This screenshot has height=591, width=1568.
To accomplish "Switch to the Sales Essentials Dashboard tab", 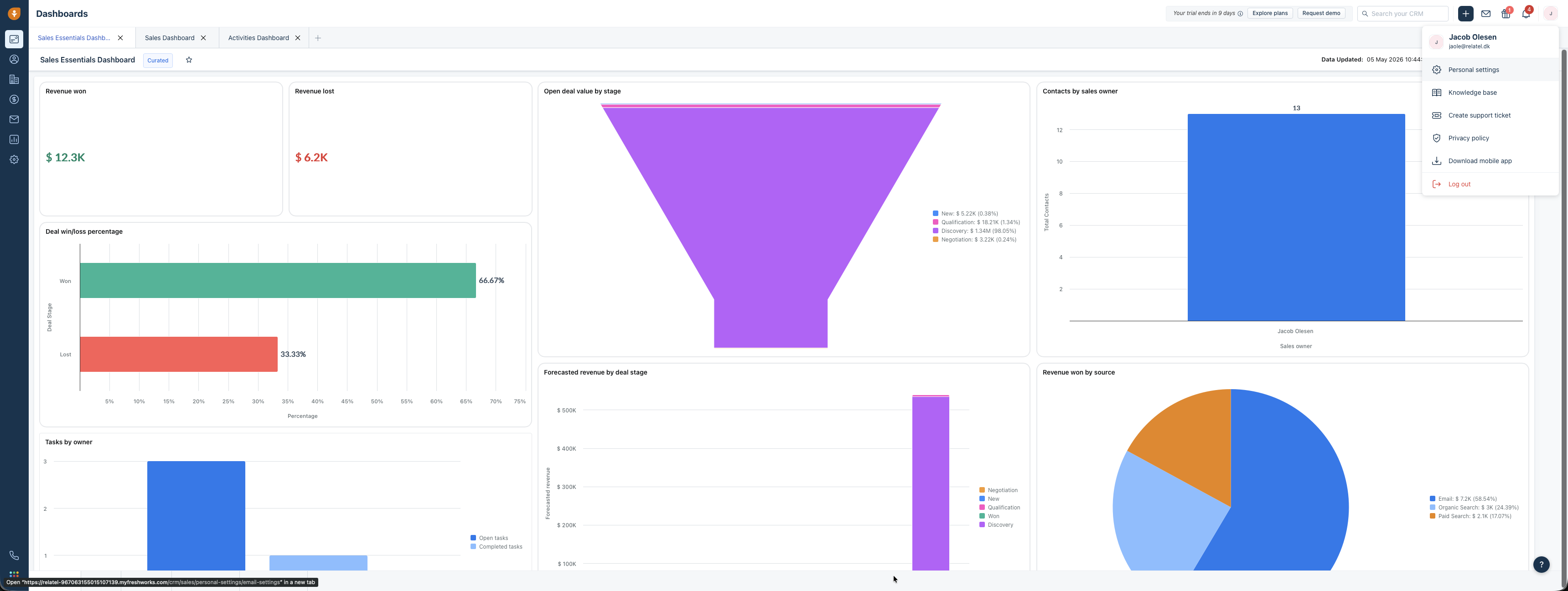I will 74,38.
